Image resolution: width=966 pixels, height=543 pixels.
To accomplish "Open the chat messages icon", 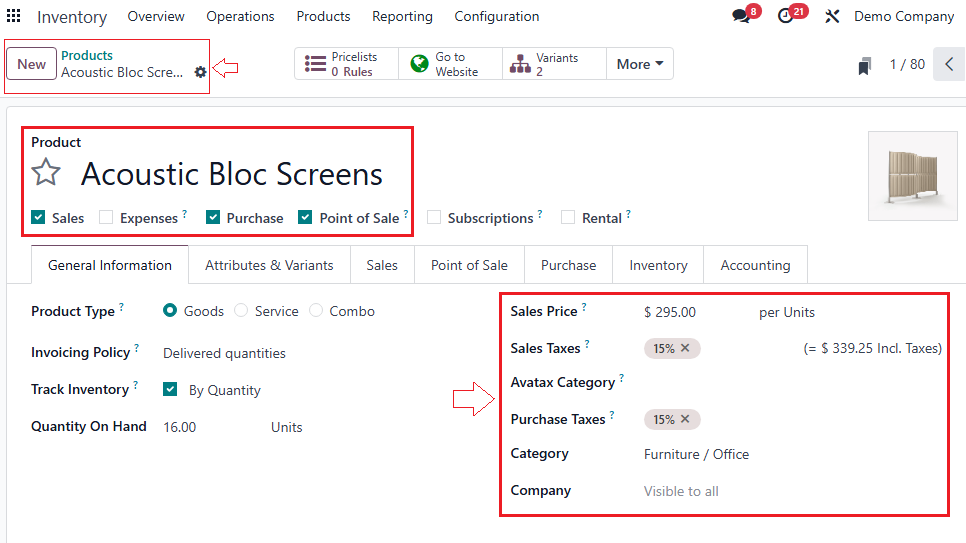I will click(x=741, y=17).
